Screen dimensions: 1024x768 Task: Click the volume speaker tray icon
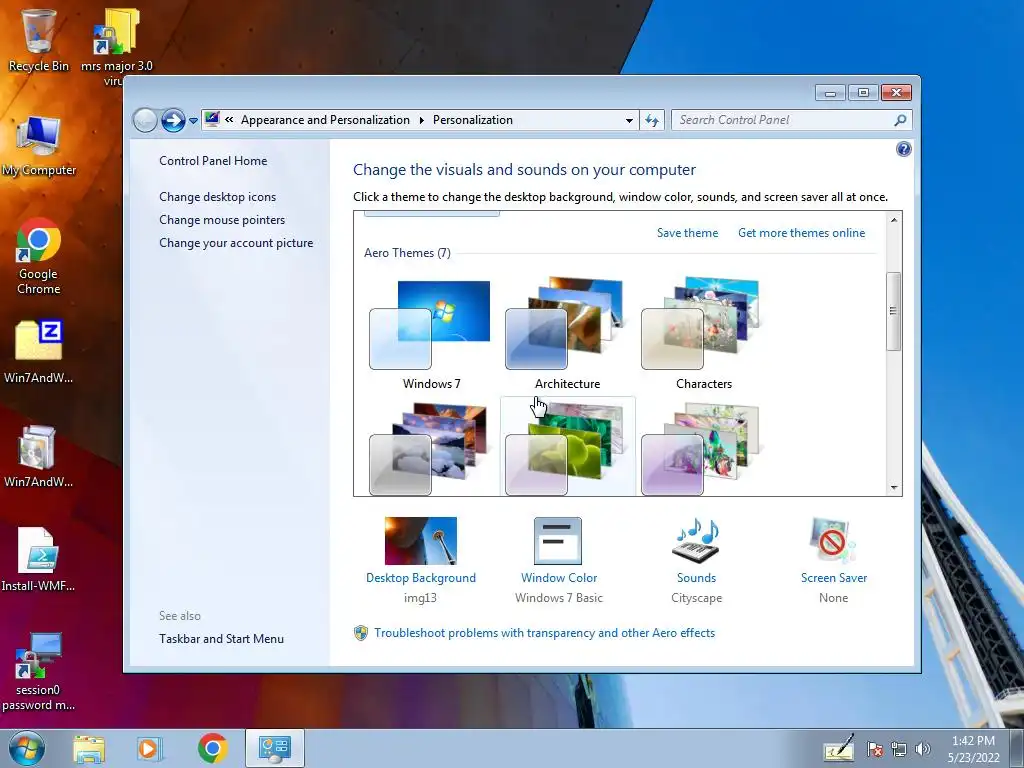[x=923, y=749]
